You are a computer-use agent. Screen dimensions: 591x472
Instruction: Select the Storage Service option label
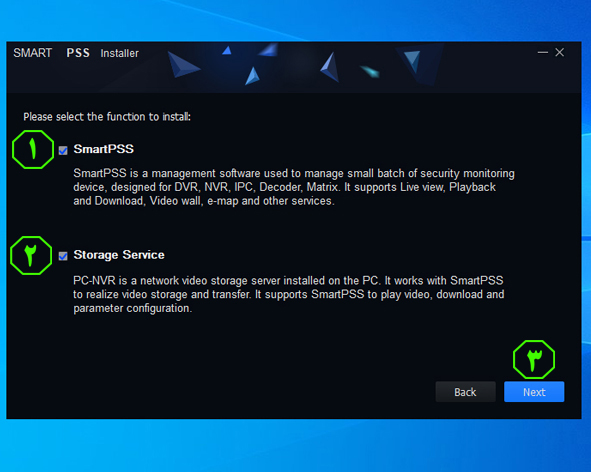click(x=119, y=255)
